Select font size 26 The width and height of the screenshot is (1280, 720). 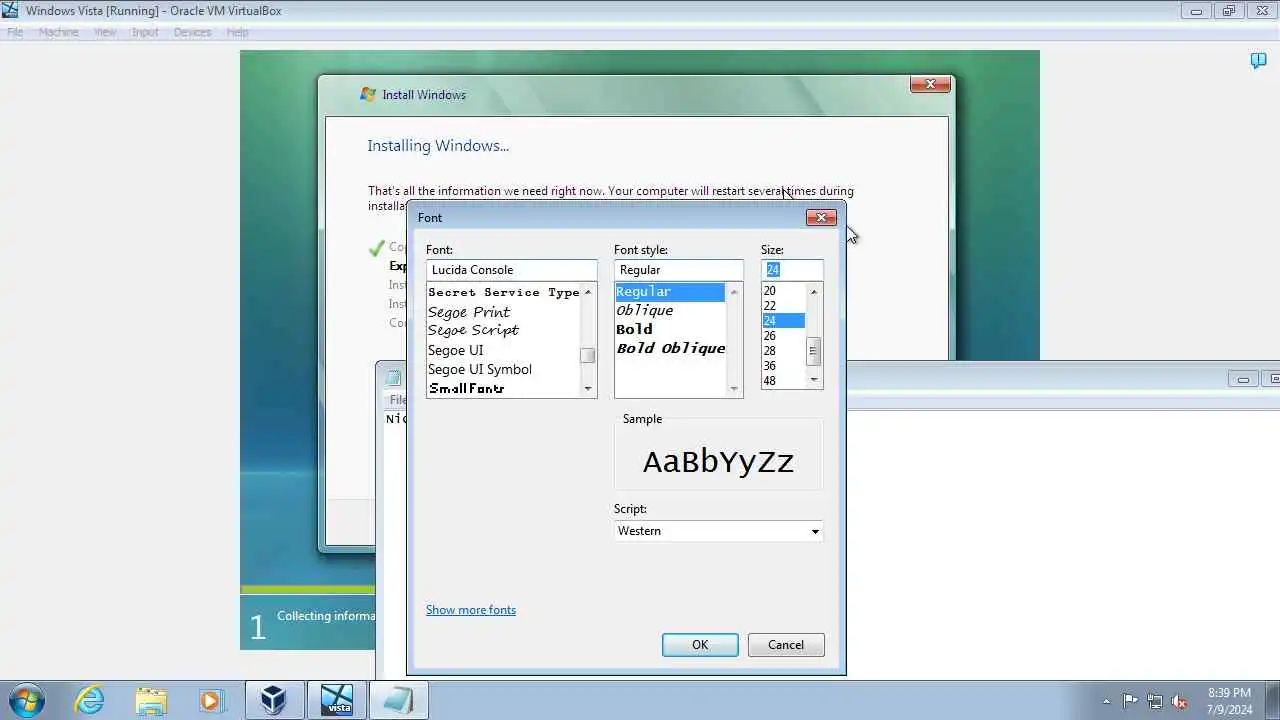pos(783,336)
